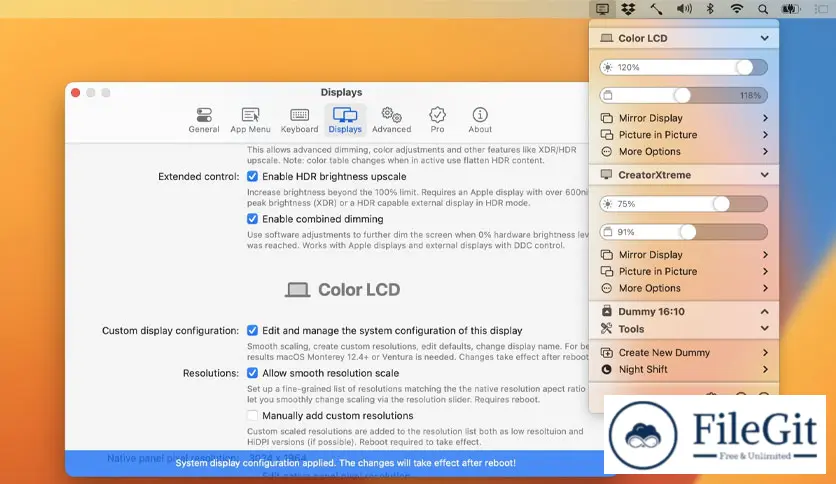Image resolution: width=836 pixels, height=484 pixels.
Task: Open Mirror Display submenu under CreatorXtreme
Action: (x=684, y=255)
